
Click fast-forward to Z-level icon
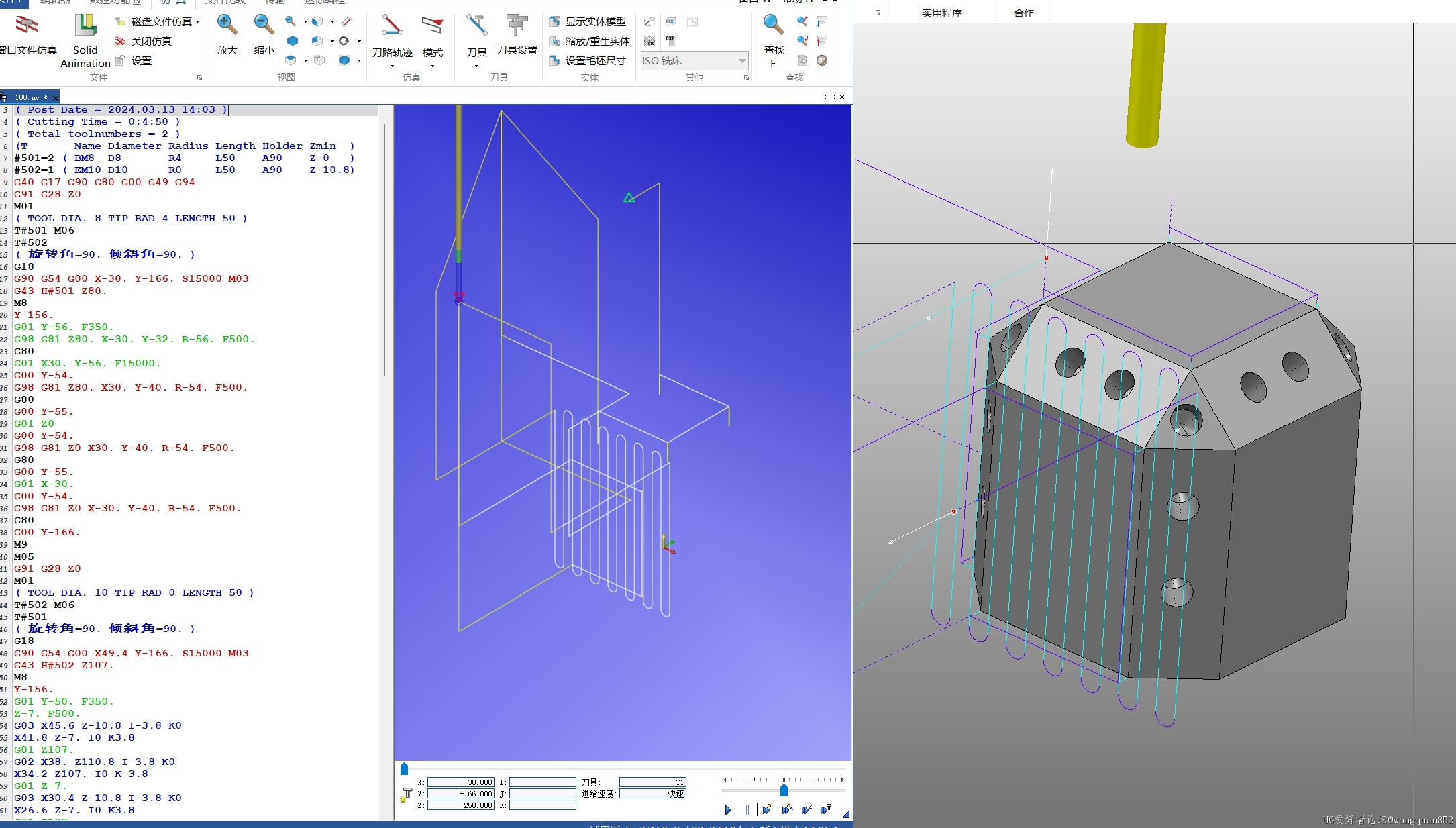[807, 810]
